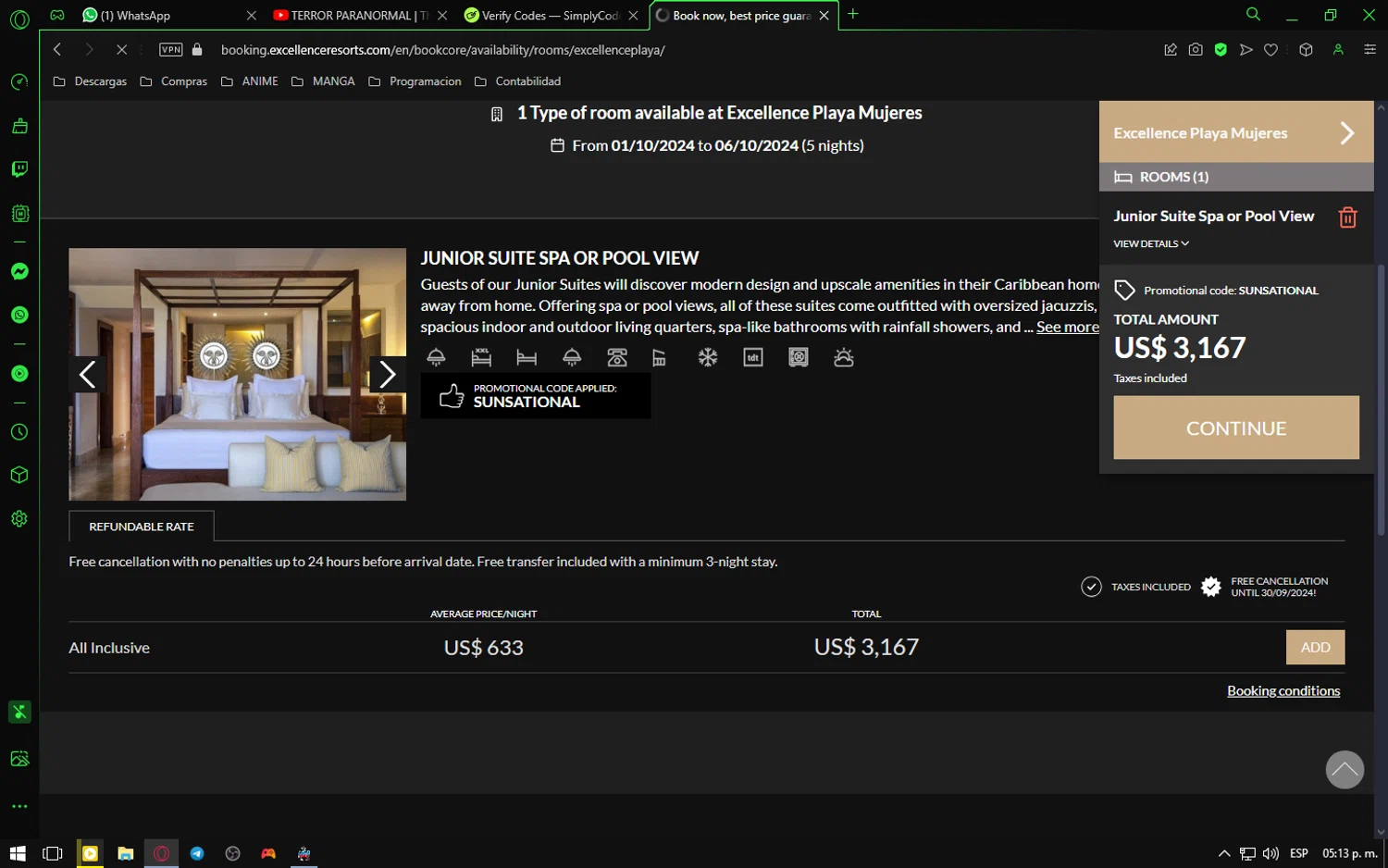Click the air conditioning snowflake icon
1388x868 pixels.
708,357
